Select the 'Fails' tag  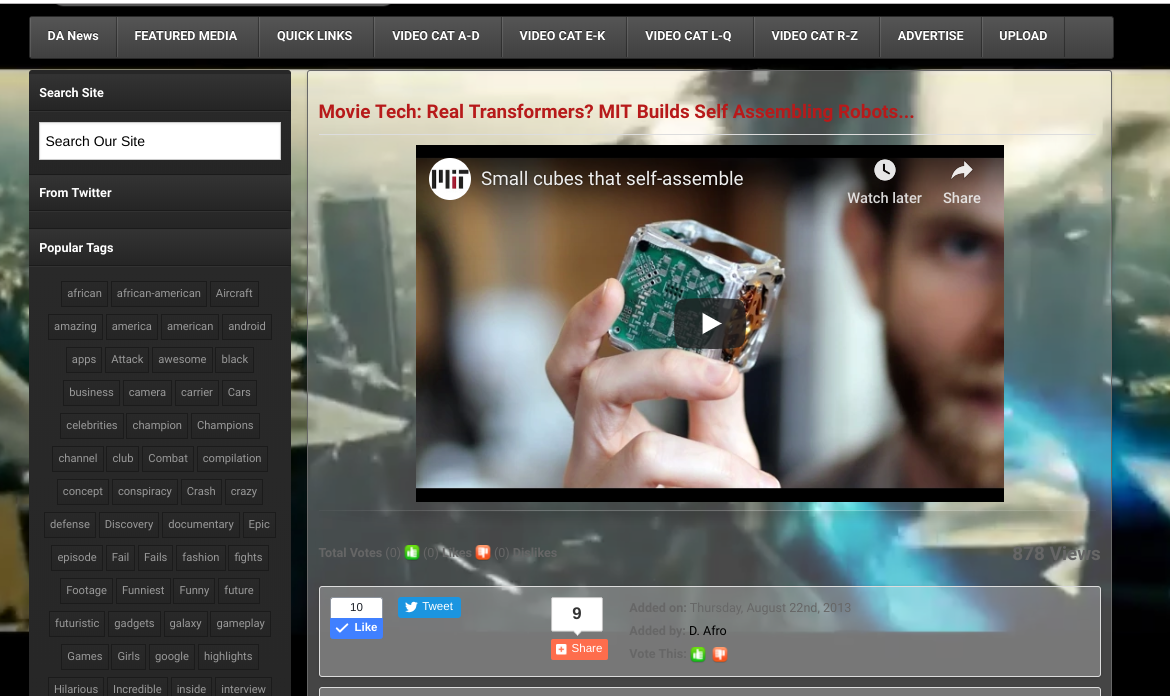155,557
